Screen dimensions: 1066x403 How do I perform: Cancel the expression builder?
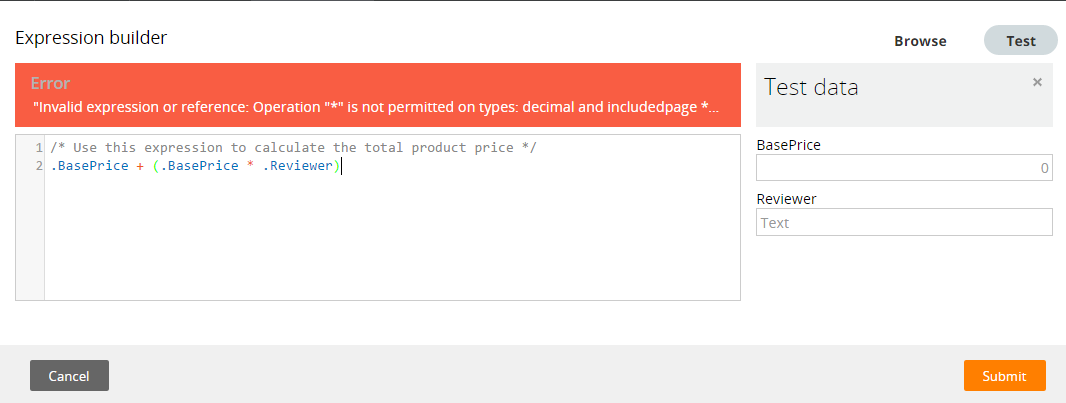pos(69,376)
